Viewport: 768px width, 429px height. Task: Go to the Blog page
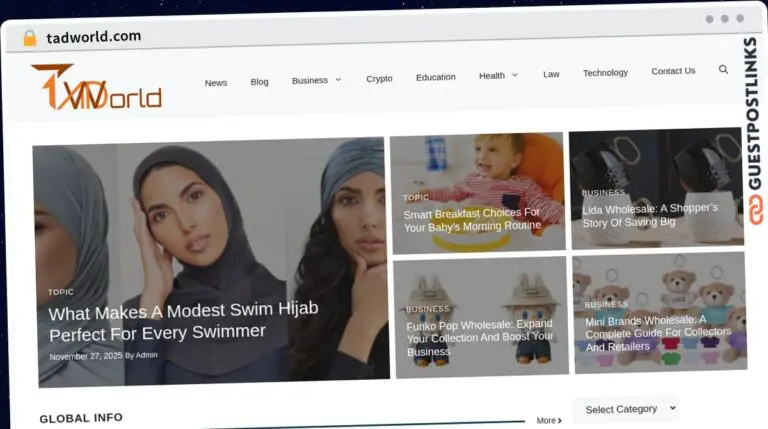259,82
